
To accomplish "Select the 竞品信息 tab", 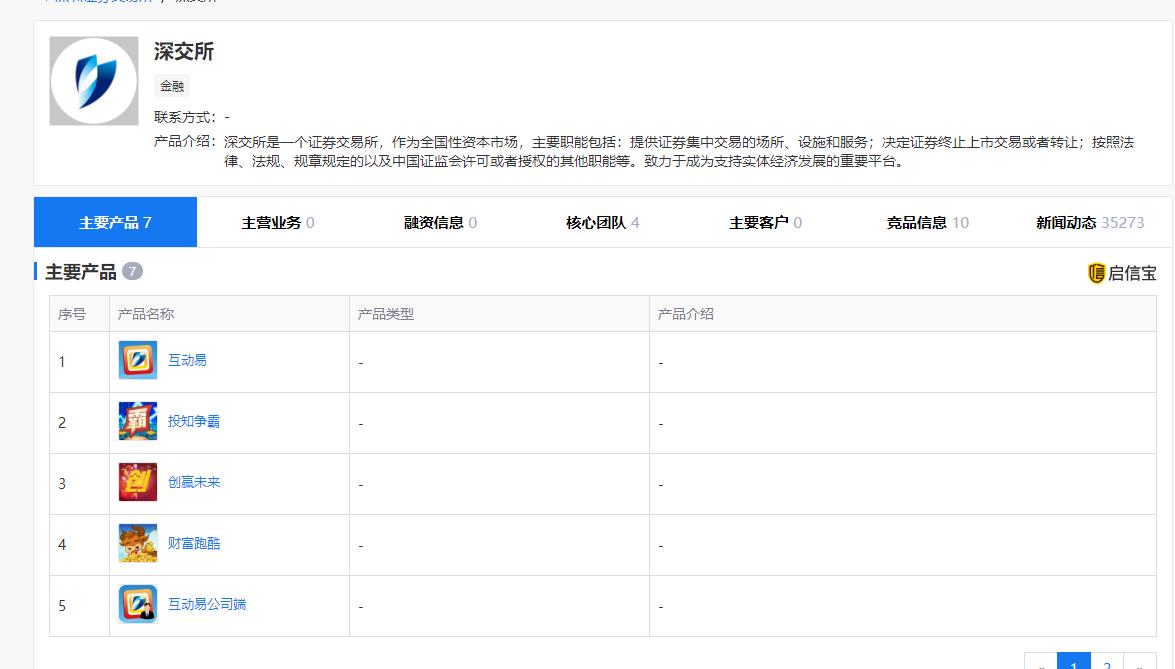I will 928,223.
